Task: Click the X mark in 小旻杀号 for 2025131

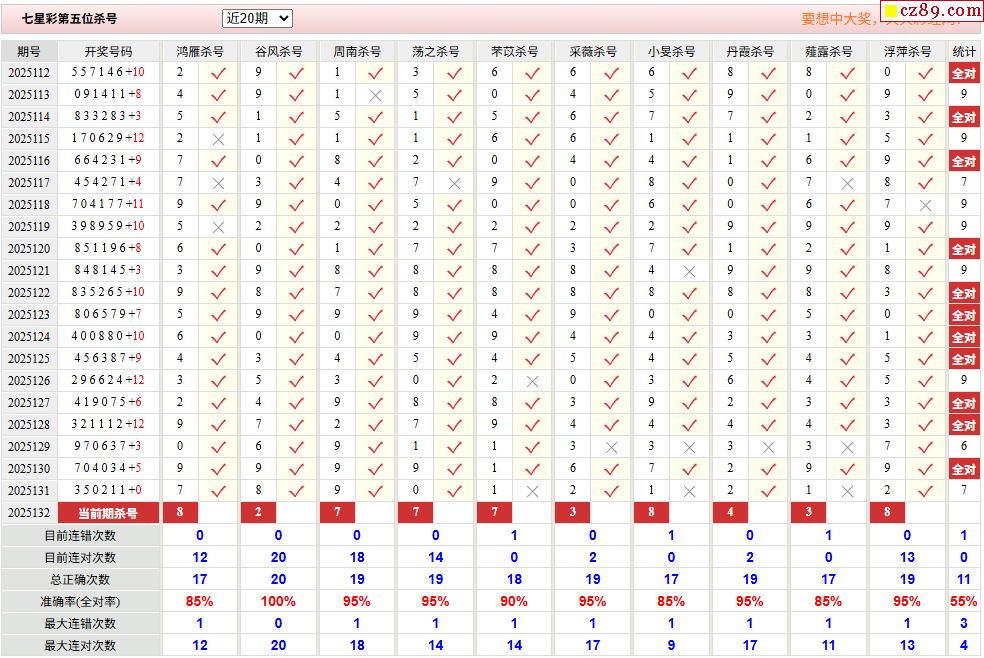Action: tap(689, 491)
